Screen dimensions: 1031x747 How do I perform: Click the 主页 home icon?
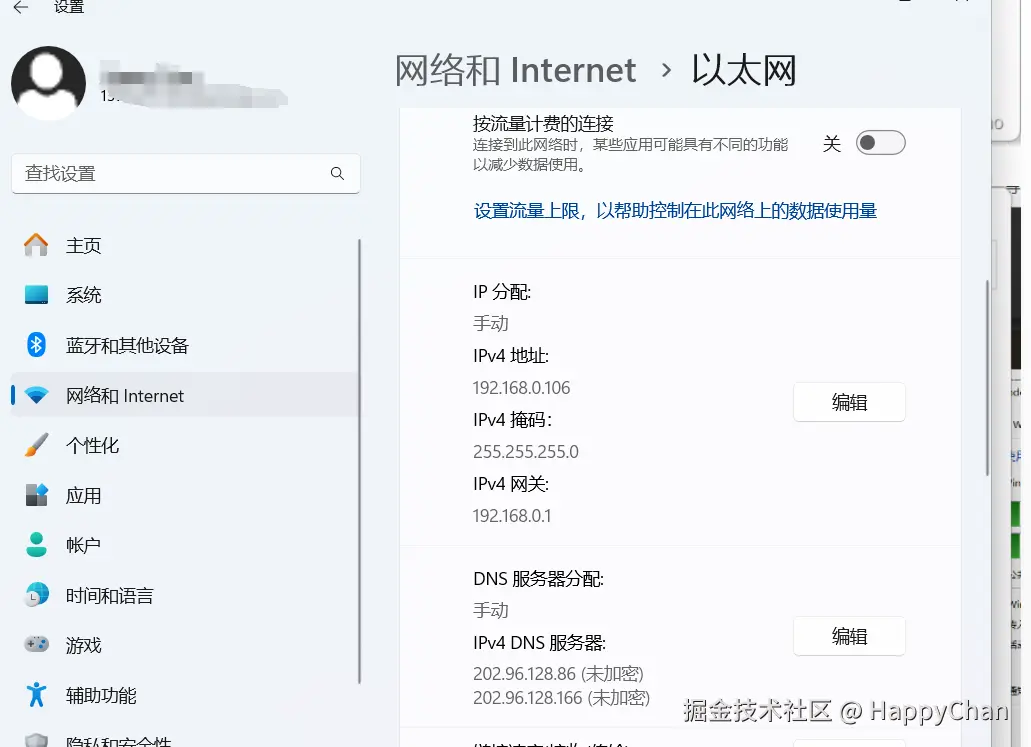coord(36,245)
